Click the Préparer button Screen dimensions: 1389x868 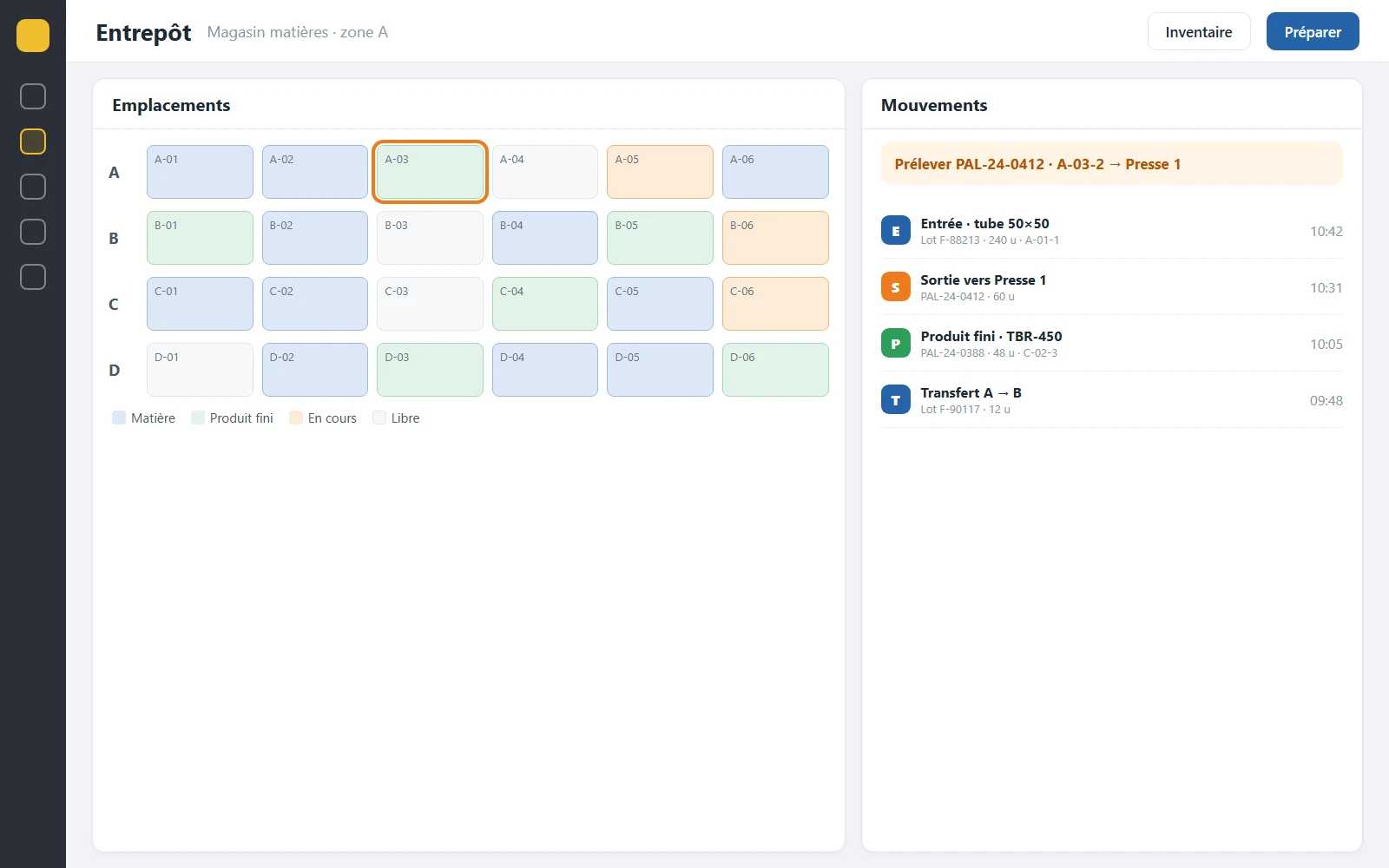[1313, 32]
